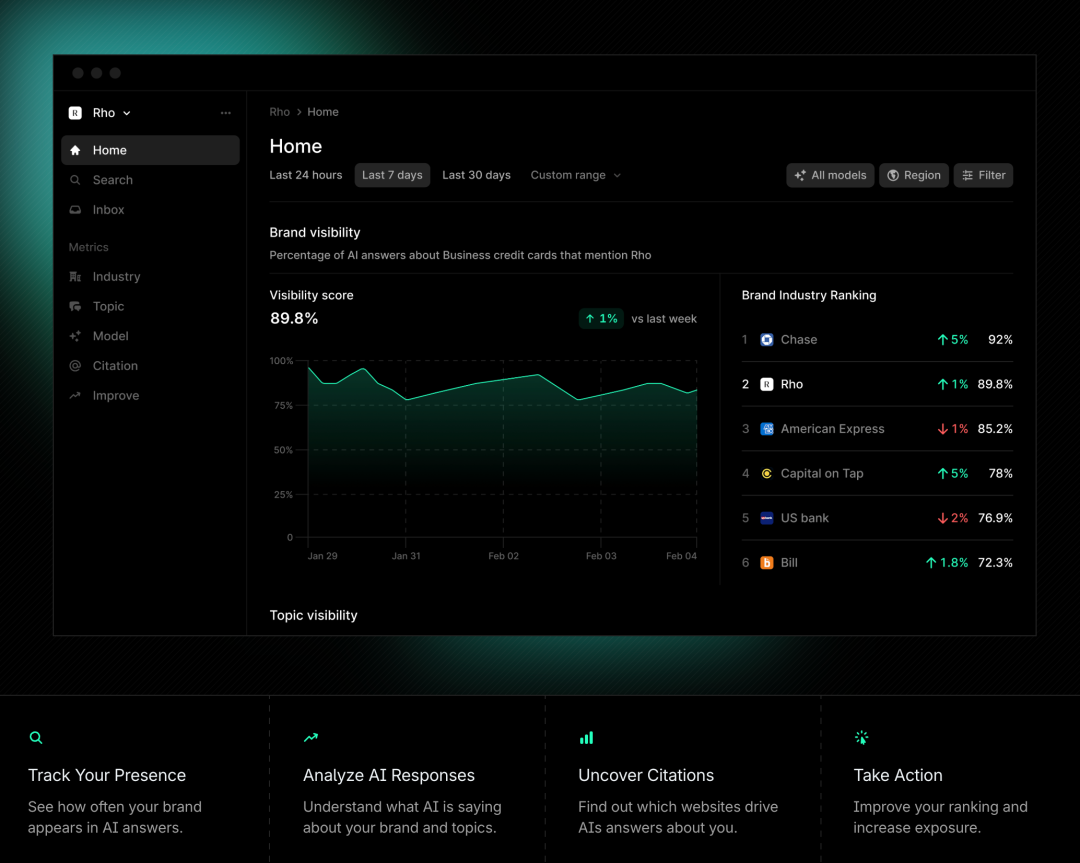Click the Home icon in sidebar
This screenshot has width=1080, height=863.
(75, 150)
